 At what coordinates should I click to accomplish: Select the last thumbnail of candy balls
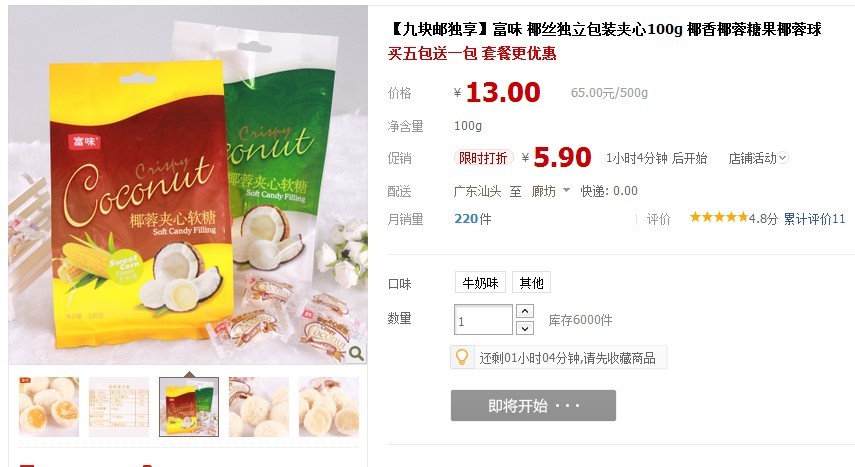pyautogui.click(x=329, y=406)
